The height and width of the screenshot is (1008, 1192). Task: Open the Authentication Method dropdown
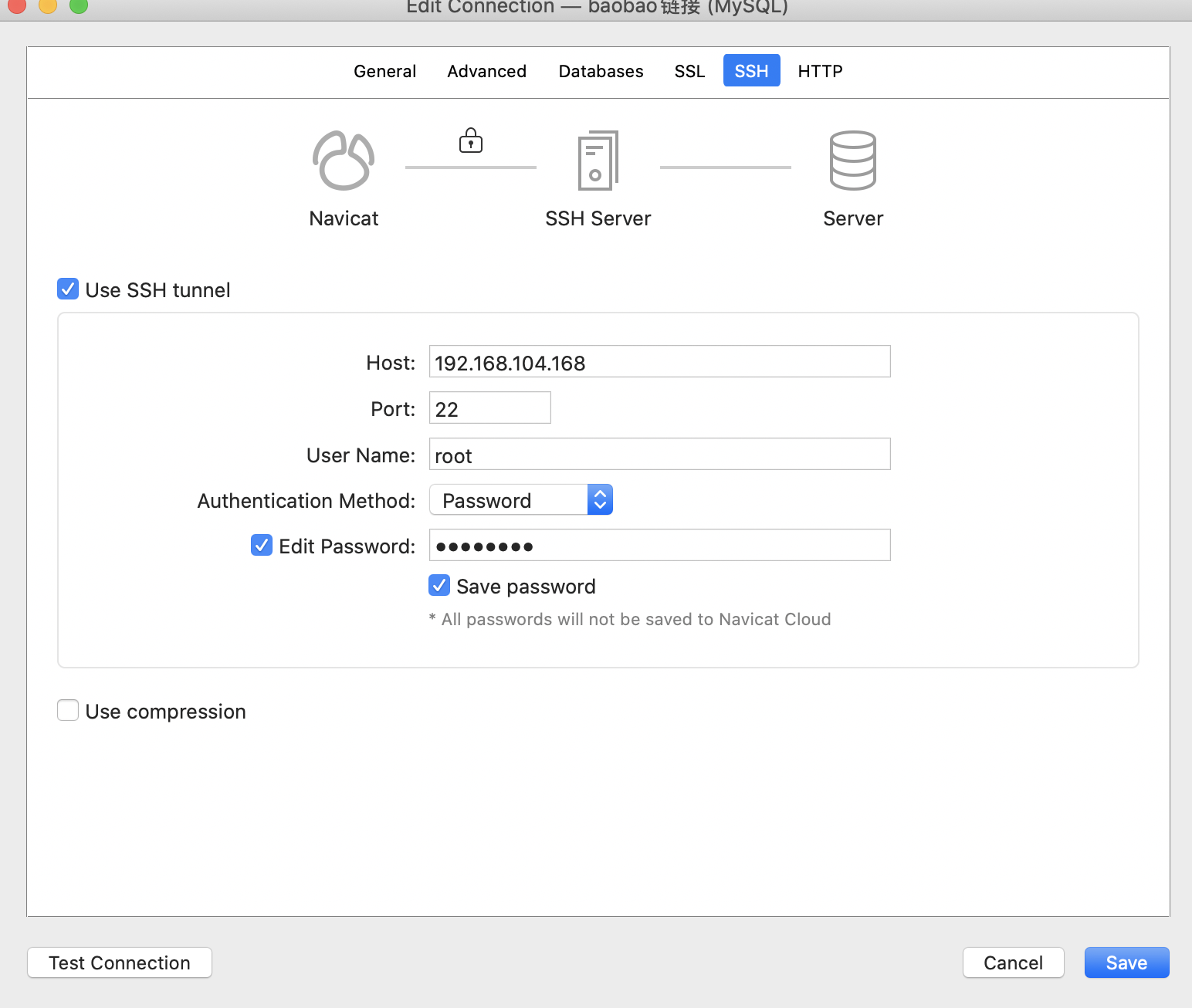pyautogui.click(x=521, y=500)
